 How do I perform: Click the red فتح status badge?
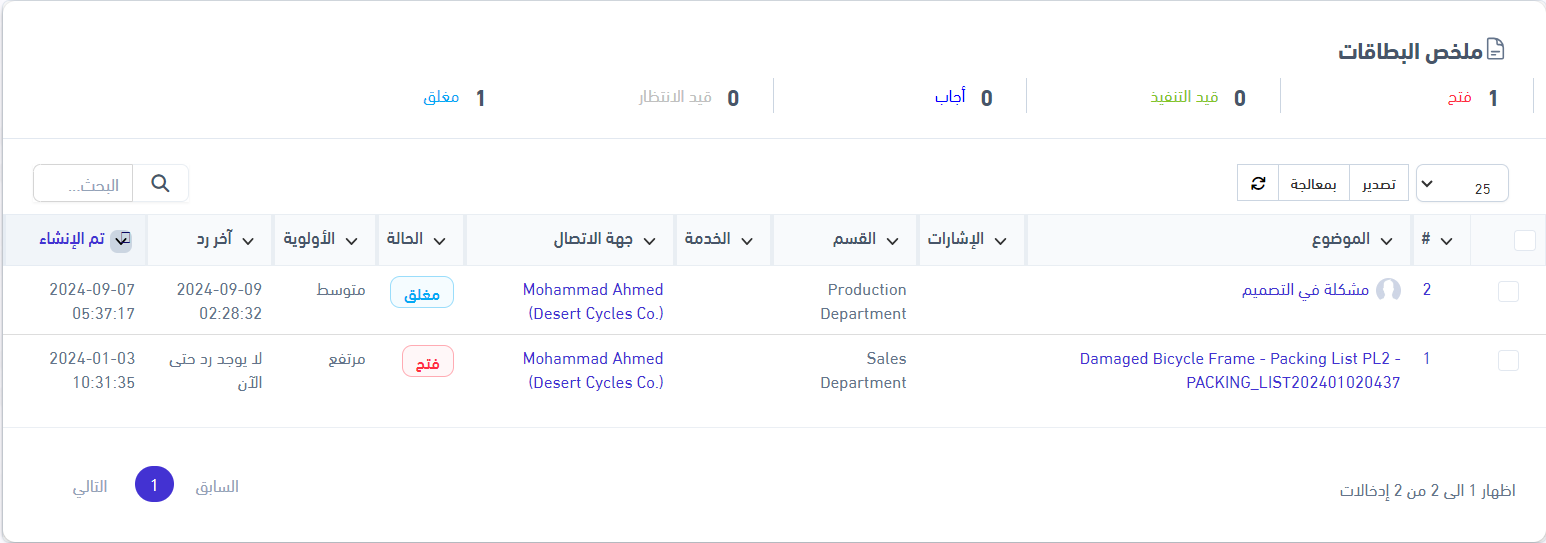428,361
